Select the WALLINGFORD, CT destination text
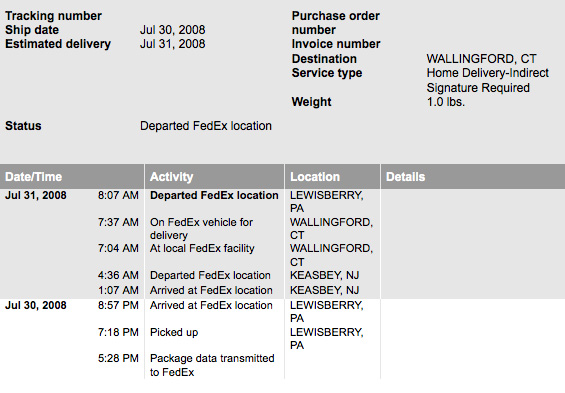This screenshot has width=565, height=393. [x=481, y=58]
